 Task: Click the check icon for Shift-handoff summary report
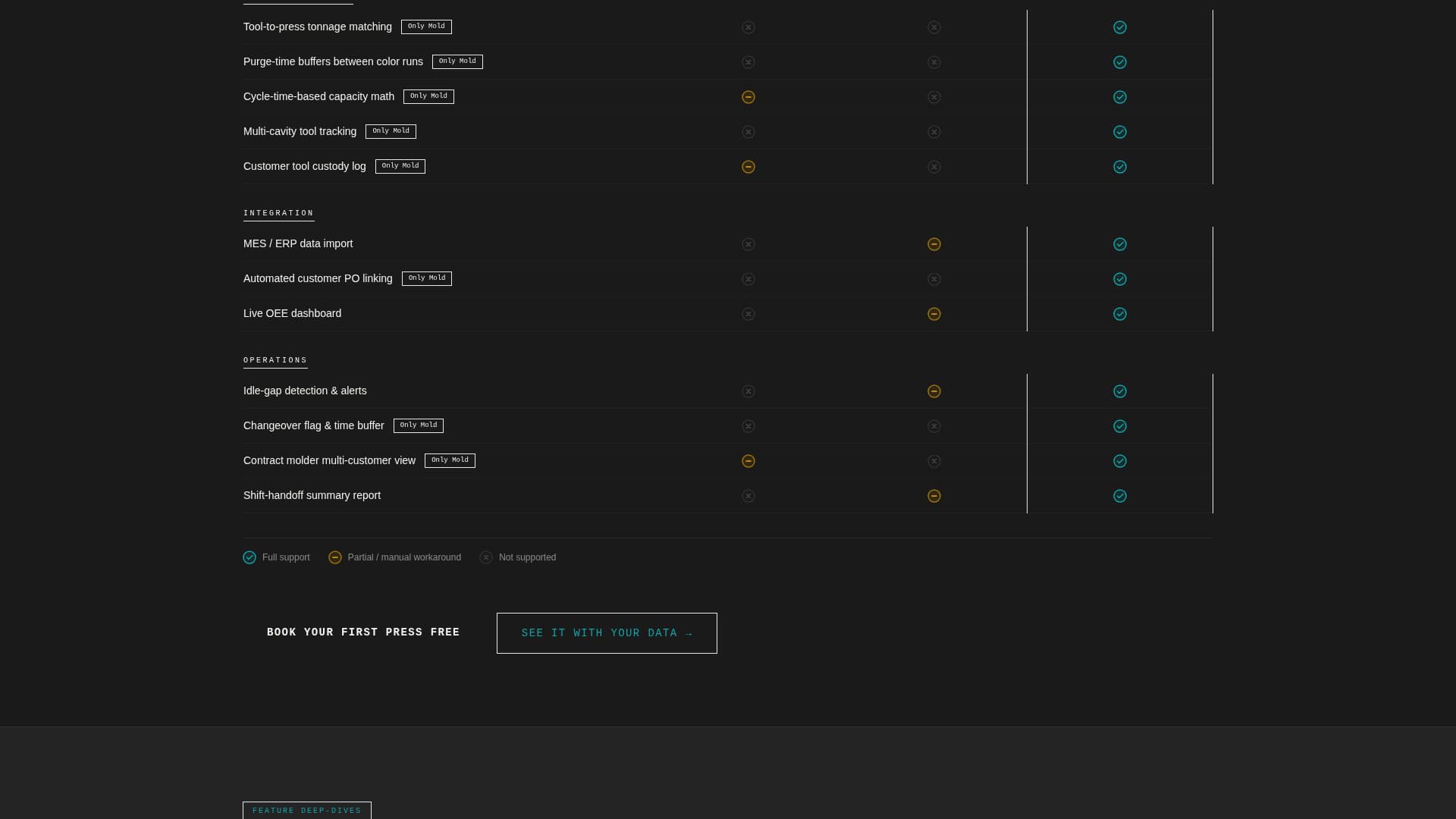(1120, 496)
